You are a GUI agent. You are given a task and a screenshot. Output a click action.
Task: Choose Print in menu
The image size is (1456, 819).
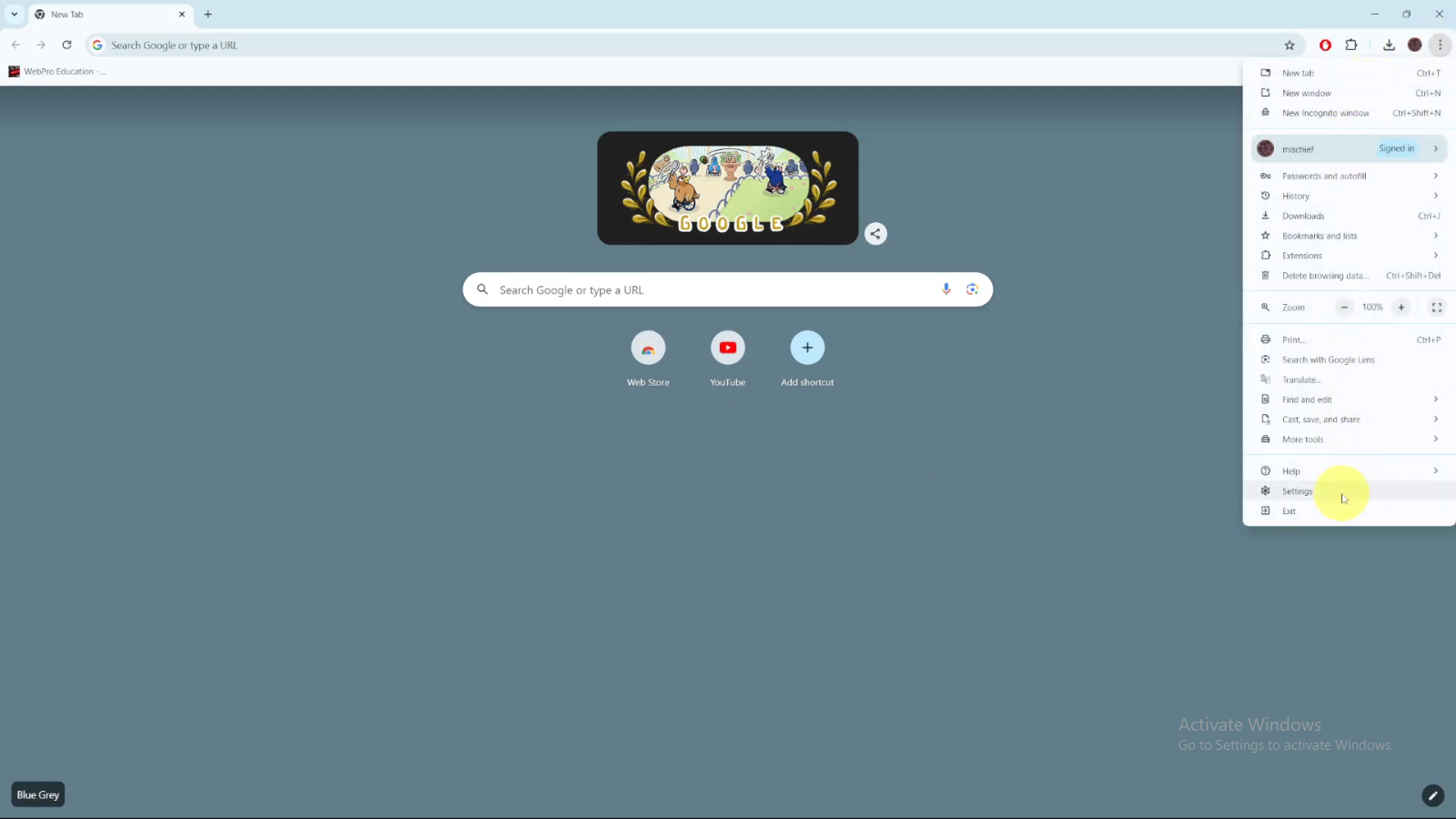(1350, 339)
